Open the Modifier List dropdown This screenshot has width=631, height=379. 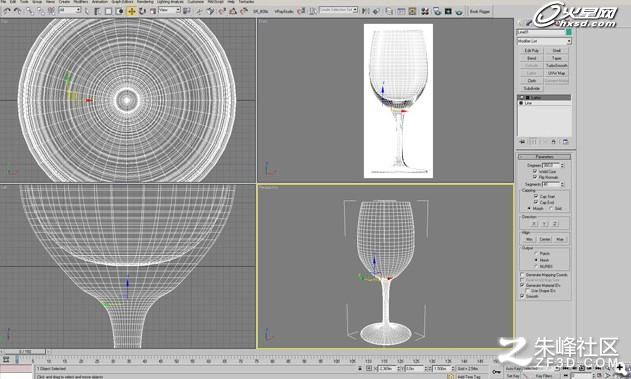[x=544, y=41]
